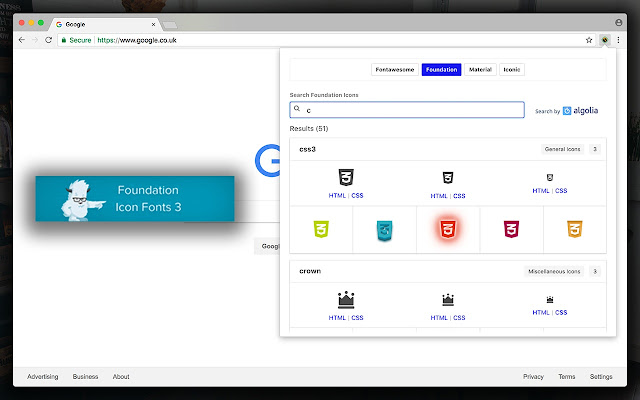Open the Privacy footer link
The image size is (640, 400).
point(533,377)
